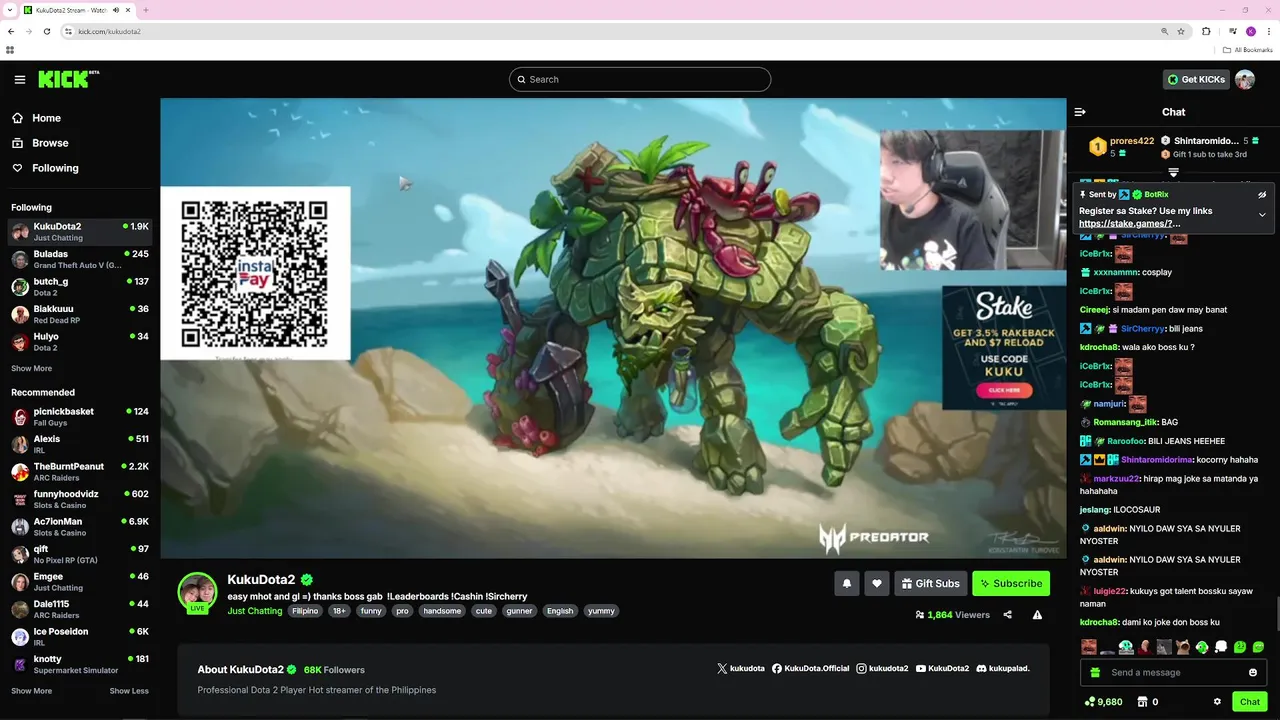Select Buladas in following list
This screenshot has height=720, width=1280.
(x=80, y=259)
